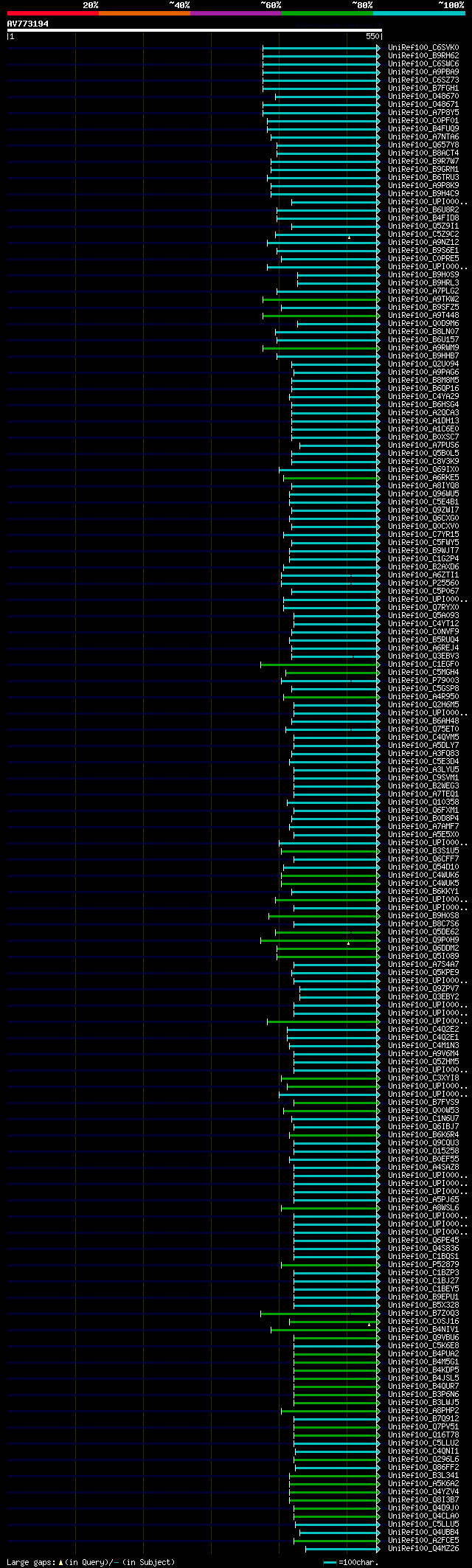Select the UniRef100_Q10358 label
472x1568 pixels.
[423, 802]
